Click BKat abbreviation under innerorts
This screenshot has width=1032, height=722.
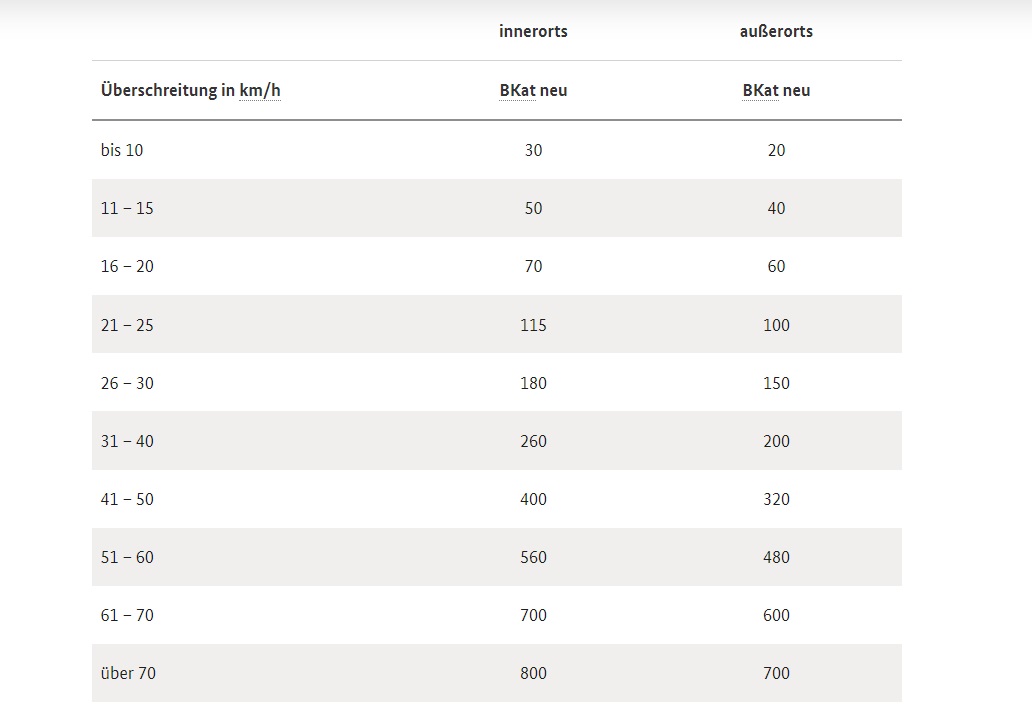point(517,90)
